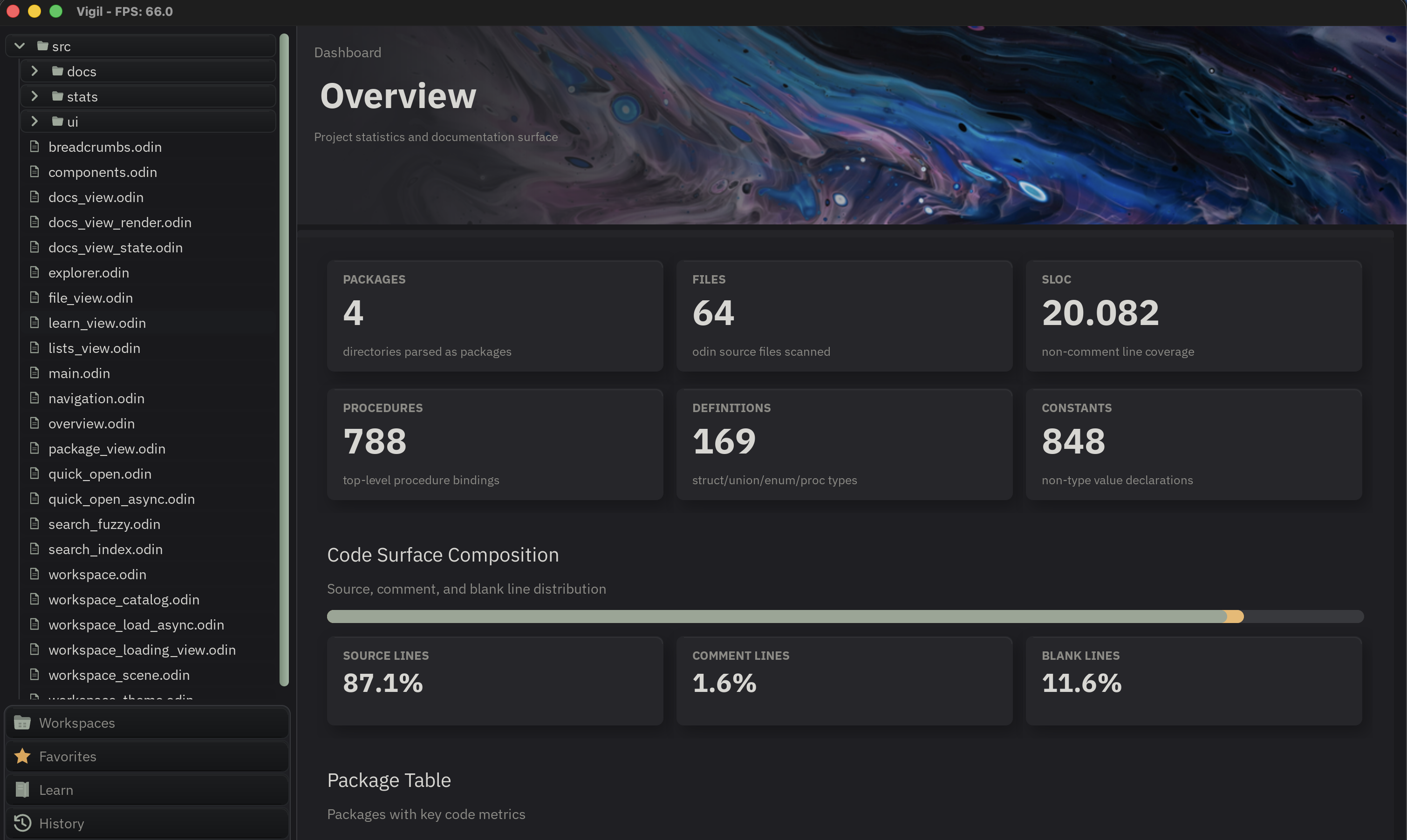This screenshot has width=1407, height=840.
Task: Click the Favorites star icon
Action: click(x=22, y=756)
